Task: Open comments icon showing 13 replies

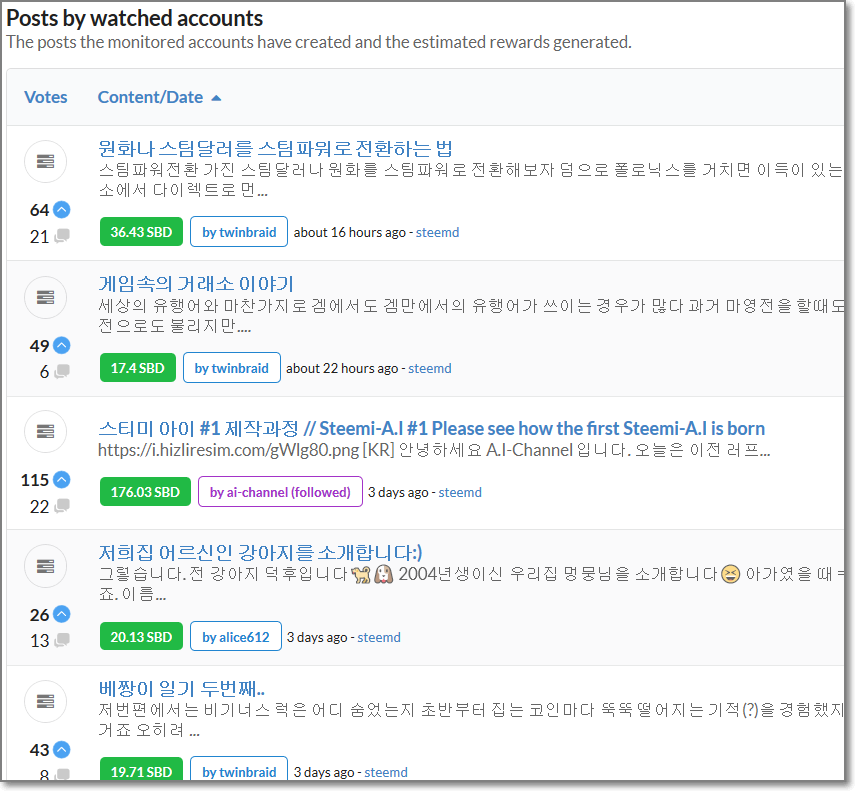Action: pos(62,639)
